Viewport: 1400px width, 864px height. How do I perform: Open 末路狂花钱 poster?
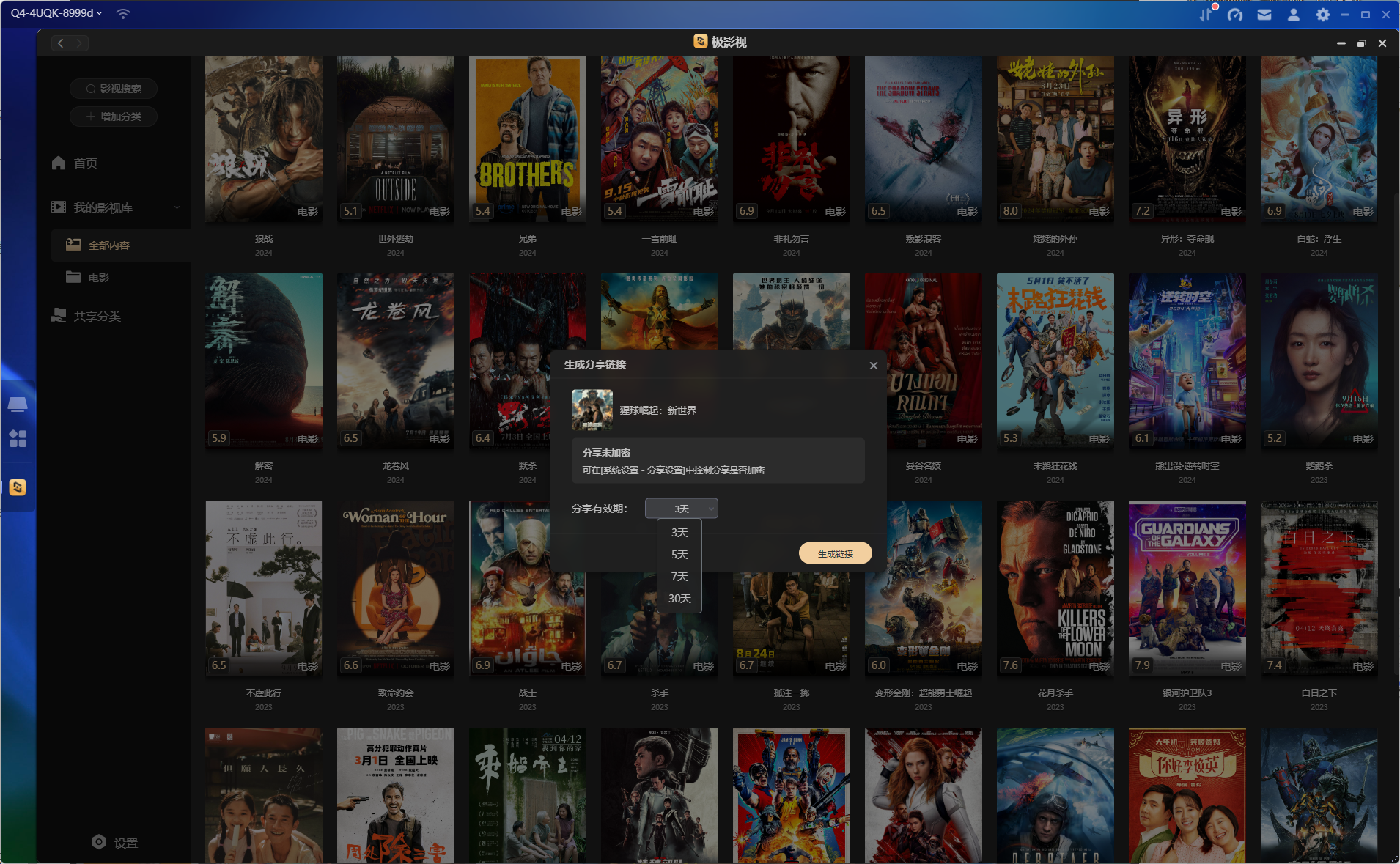(1055, 361)
